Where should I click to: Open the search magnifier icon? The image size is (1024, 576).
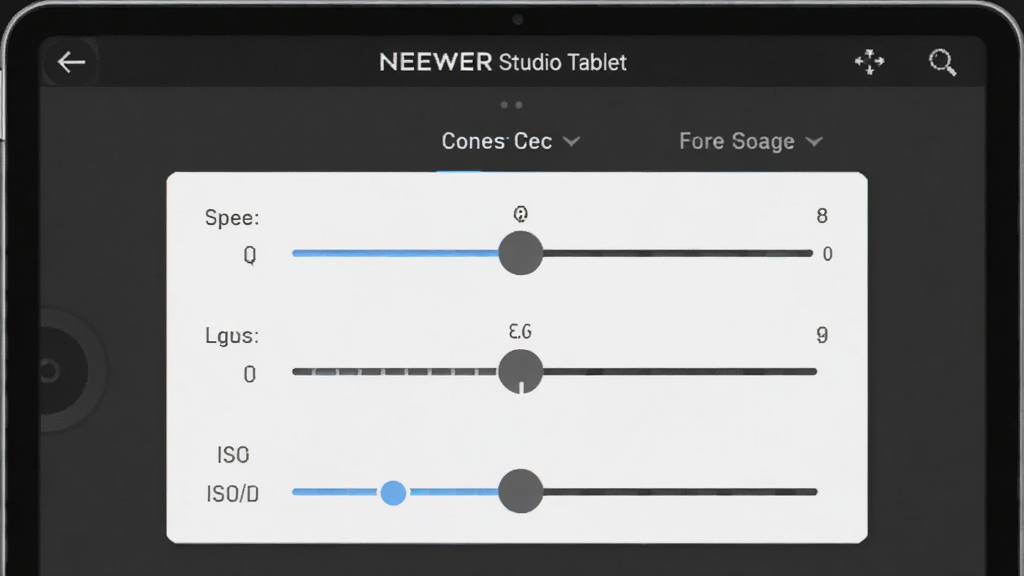(x=942, y=62)
